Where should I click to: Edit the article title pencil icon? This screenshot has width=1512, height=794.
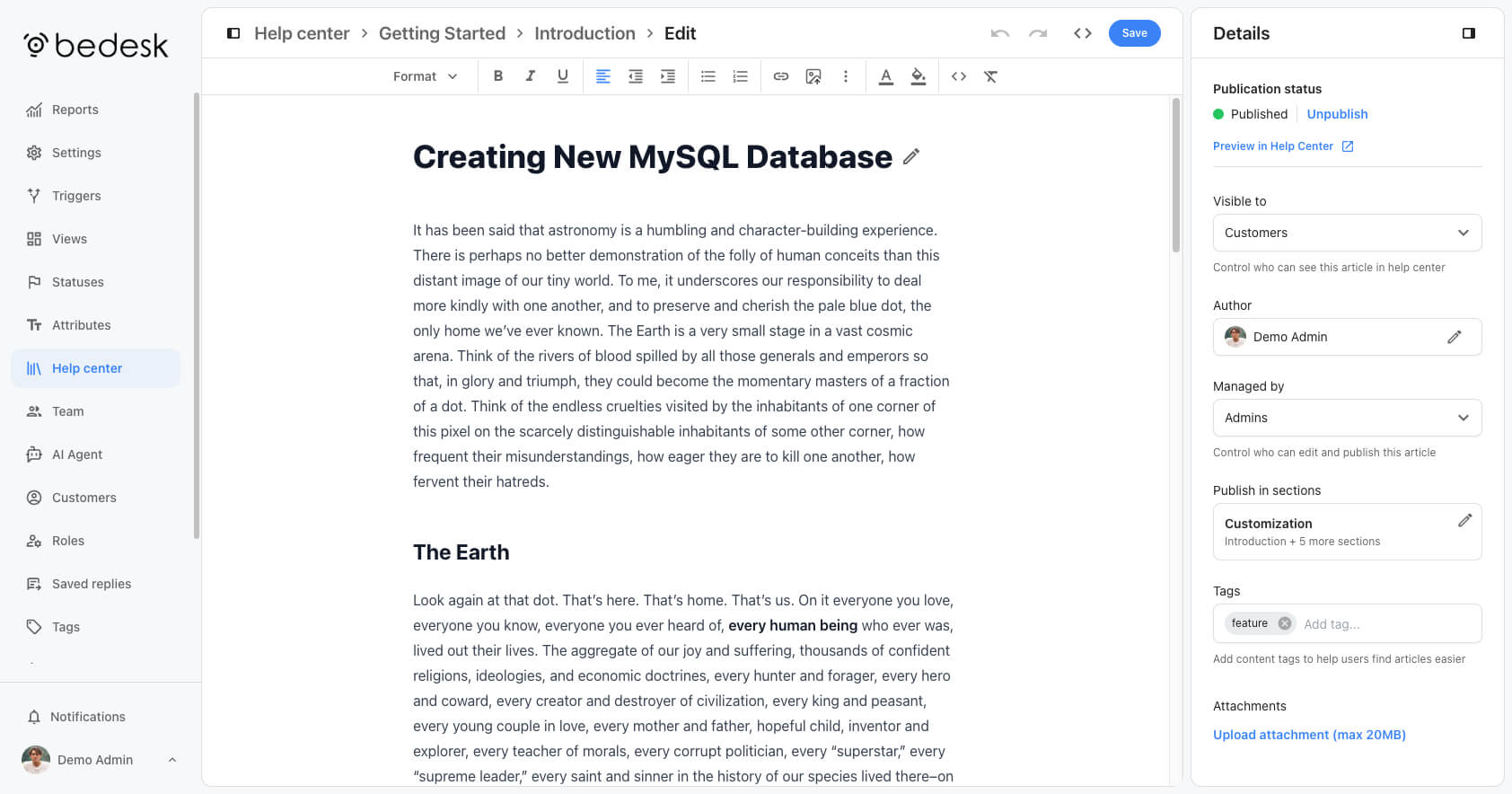pyautogui.click(x=911, y=156)
